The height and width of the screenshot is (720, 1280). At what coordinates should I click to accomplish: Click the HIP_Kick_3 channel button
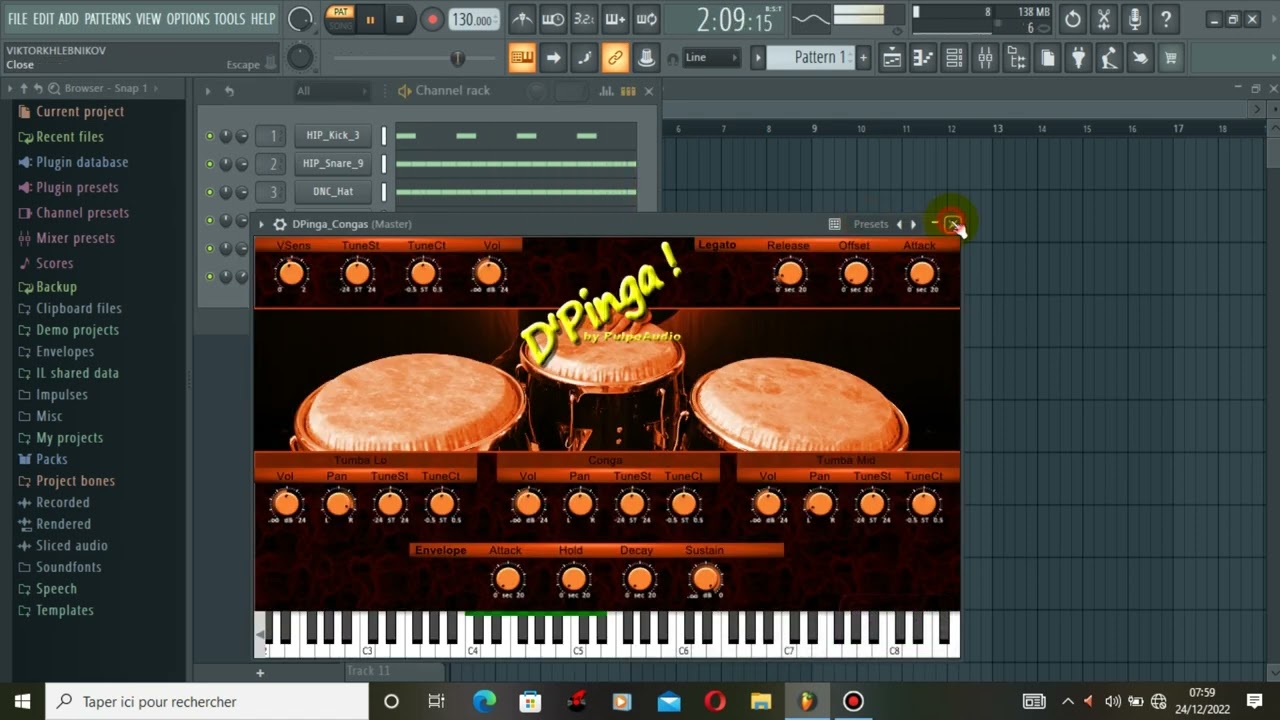[x=333, y=135]
